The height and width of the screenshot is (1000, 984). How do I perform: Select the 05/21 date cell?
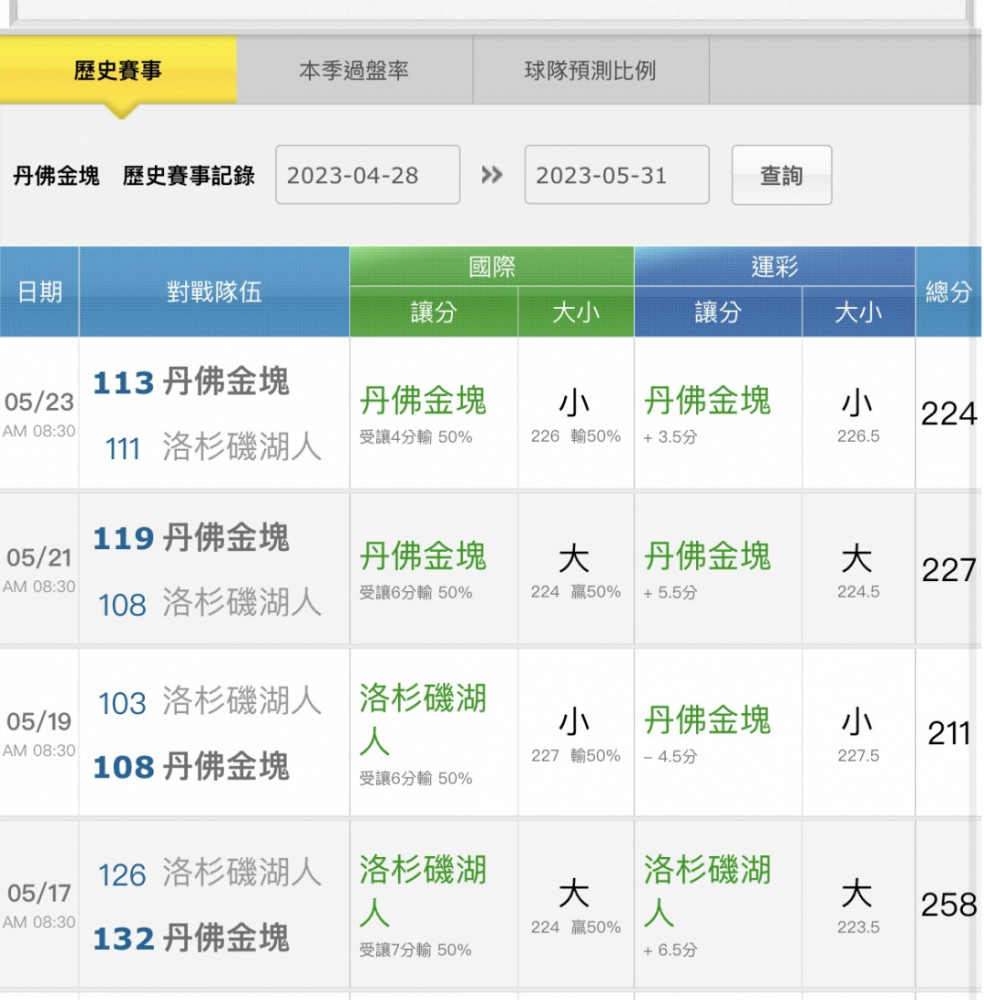pyautogui.click(x=40, y=569)
